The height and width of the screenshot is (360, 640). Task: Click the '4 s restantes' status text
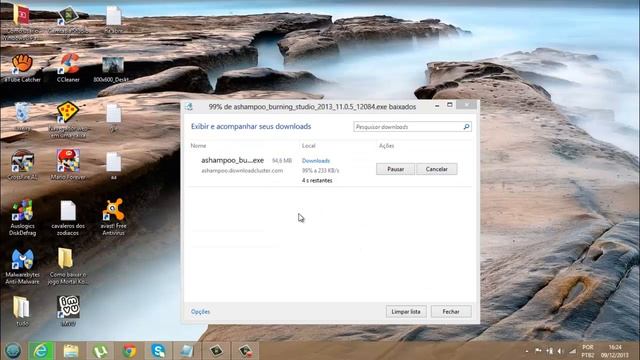317,180
